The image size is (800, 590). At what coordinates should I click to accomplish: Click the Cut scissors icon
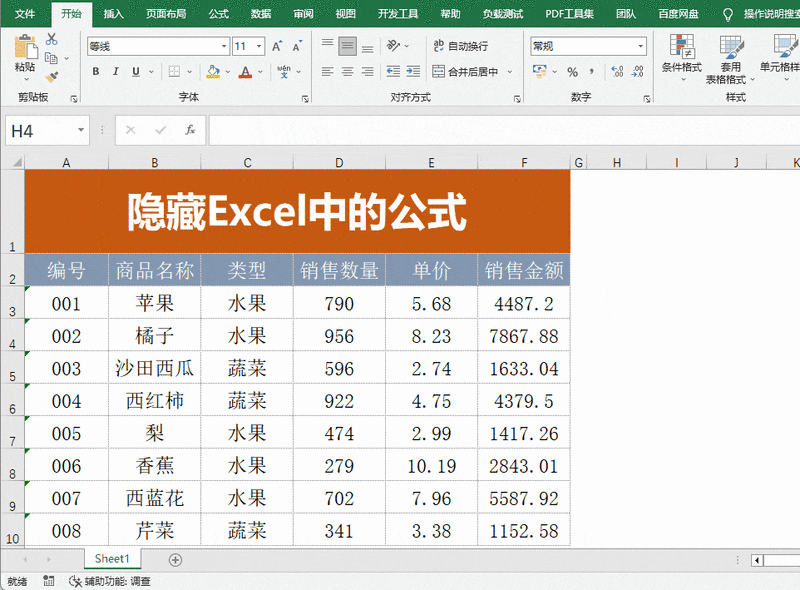pyautogui.click(x=52, y=39)
